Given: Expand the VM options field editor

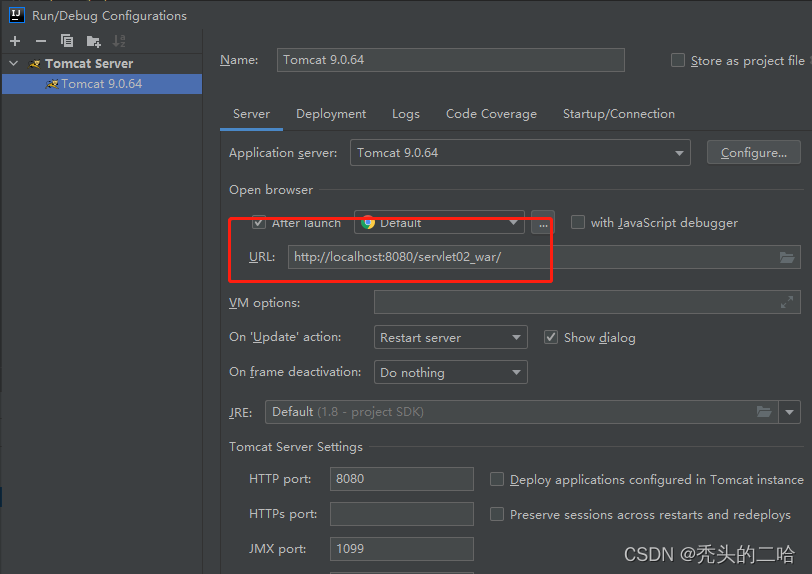Looking at the screenshot, I should (787, 302).
